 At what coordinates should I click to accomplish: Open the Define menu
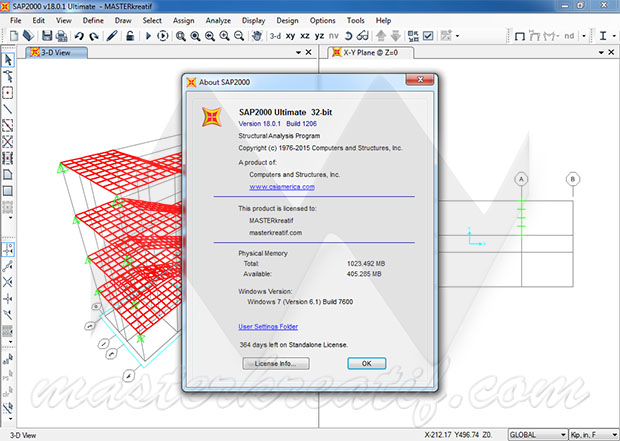click(93, 21)
